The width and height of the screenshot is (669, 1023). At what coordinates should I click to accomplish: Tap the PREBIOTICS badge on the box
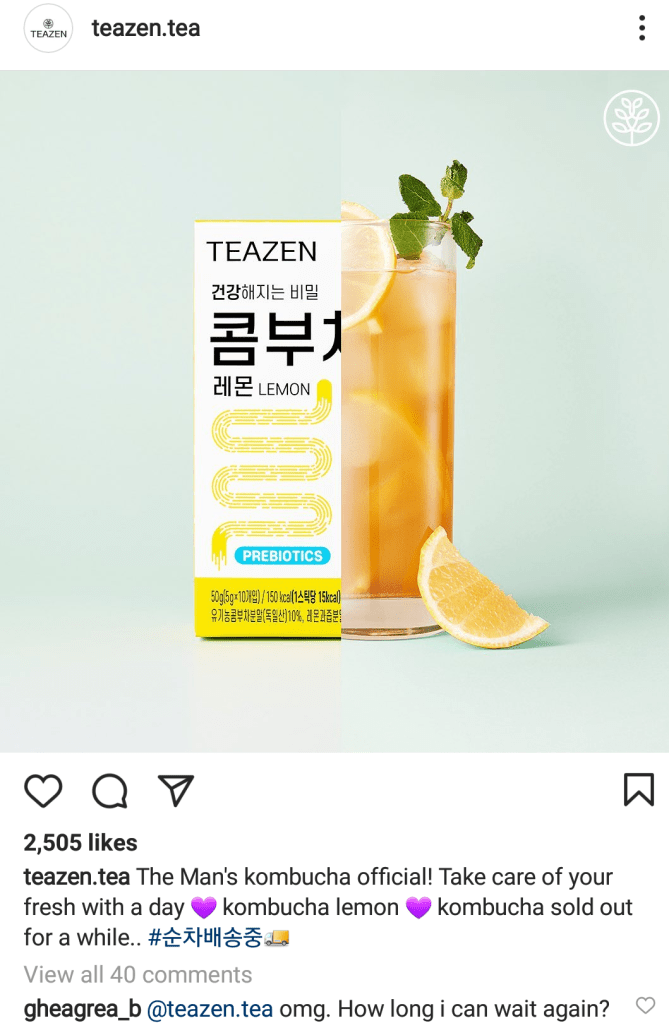(x=282, y=556)
